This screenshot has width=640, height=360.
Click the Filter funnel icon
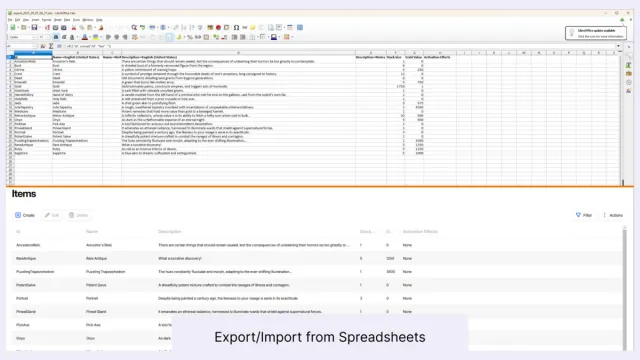[x=578, y=215]
